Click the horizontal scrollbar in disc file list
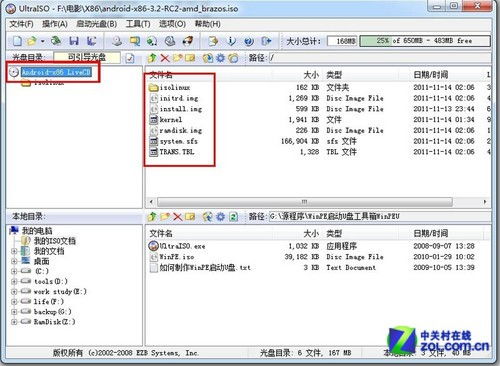This screenshot has width=500, height=366. [x=304, y=202]
